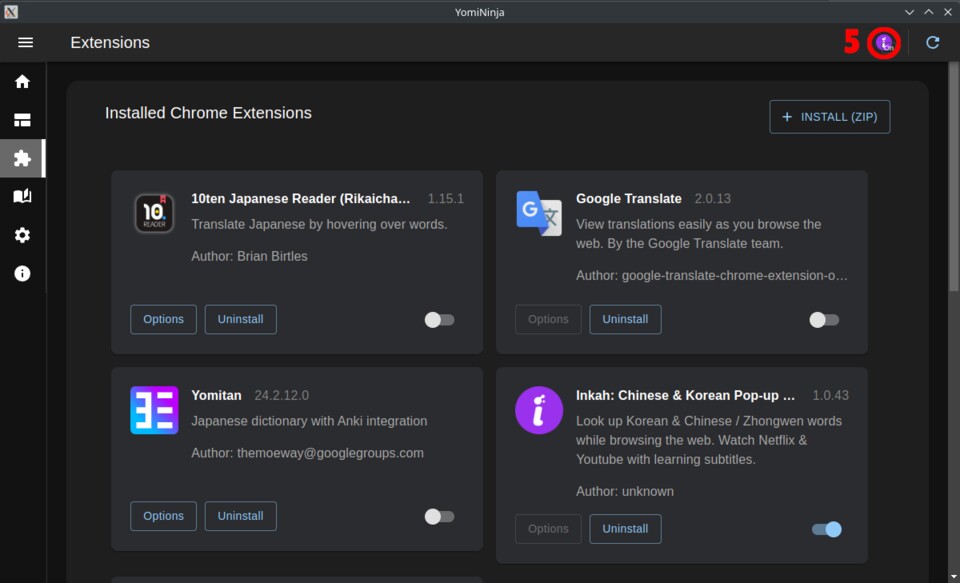
Task: Open Settings gear in sidebar
Action: (22, 235)
